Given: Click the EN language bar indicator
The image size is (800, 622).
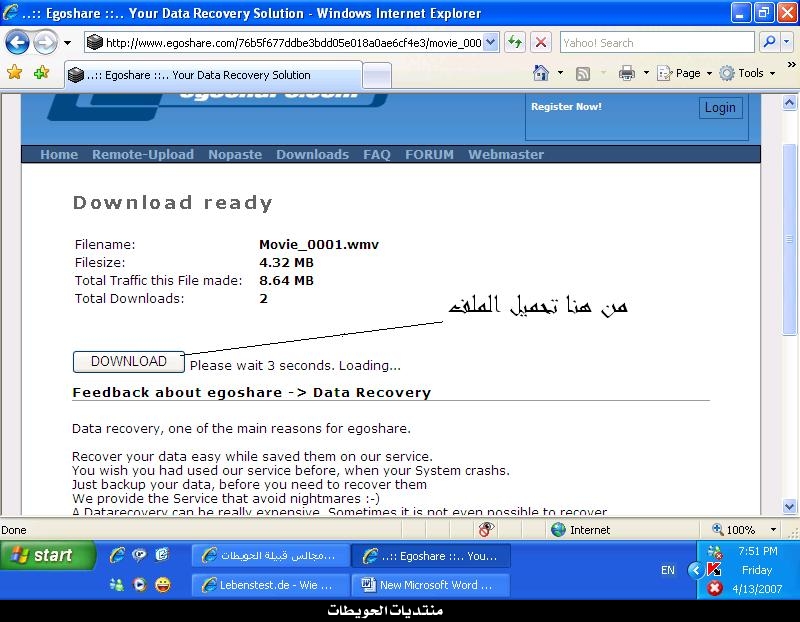Looking at the screenshot, I should (667, 570).
